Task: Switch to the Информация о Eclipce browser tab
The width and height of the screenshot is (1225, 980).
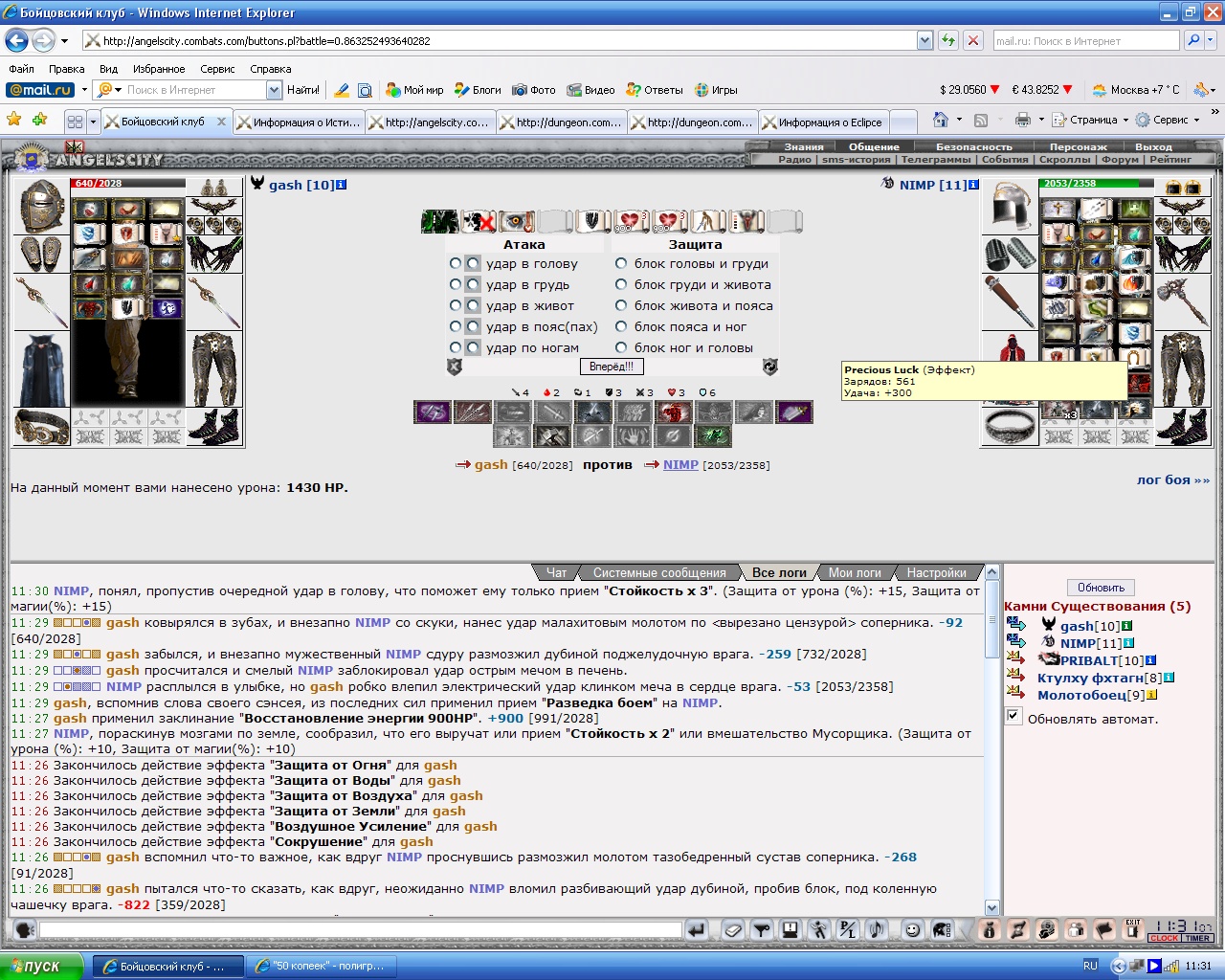Action: [x=825, y=122]
